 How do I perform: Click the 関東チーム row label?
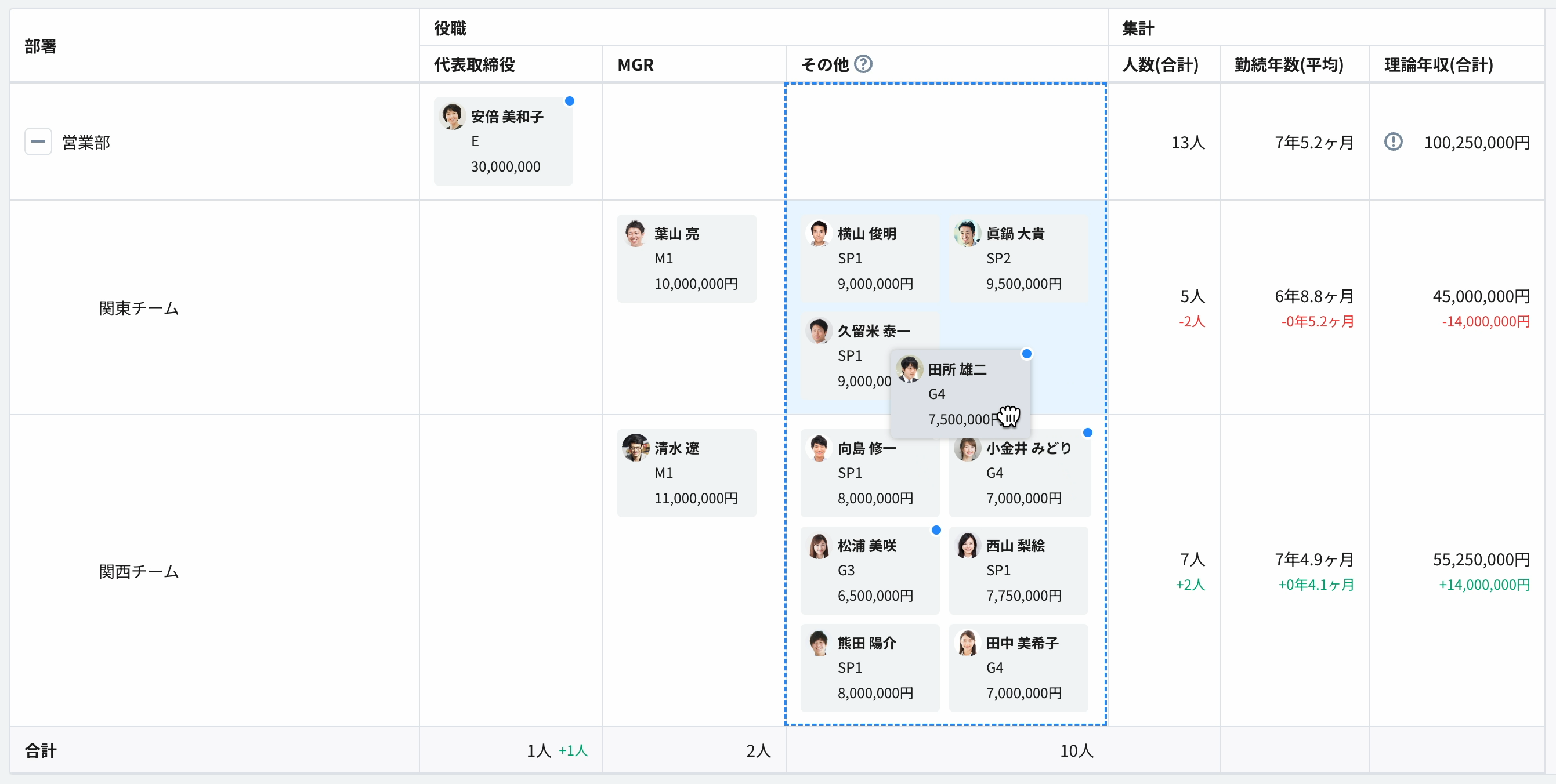pos(139,308)
